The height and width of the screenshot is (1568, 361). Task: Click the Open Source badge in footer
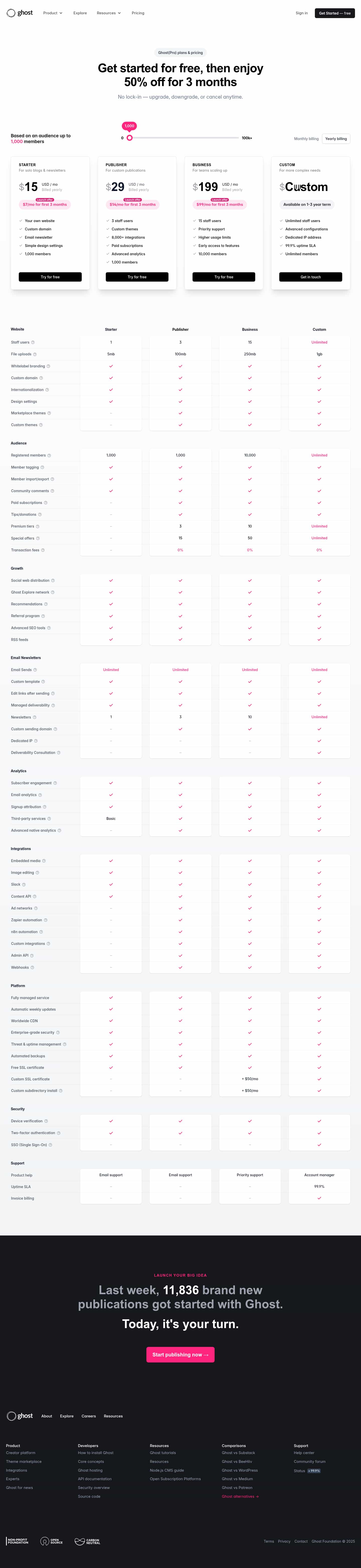(x=52, y=1541)
